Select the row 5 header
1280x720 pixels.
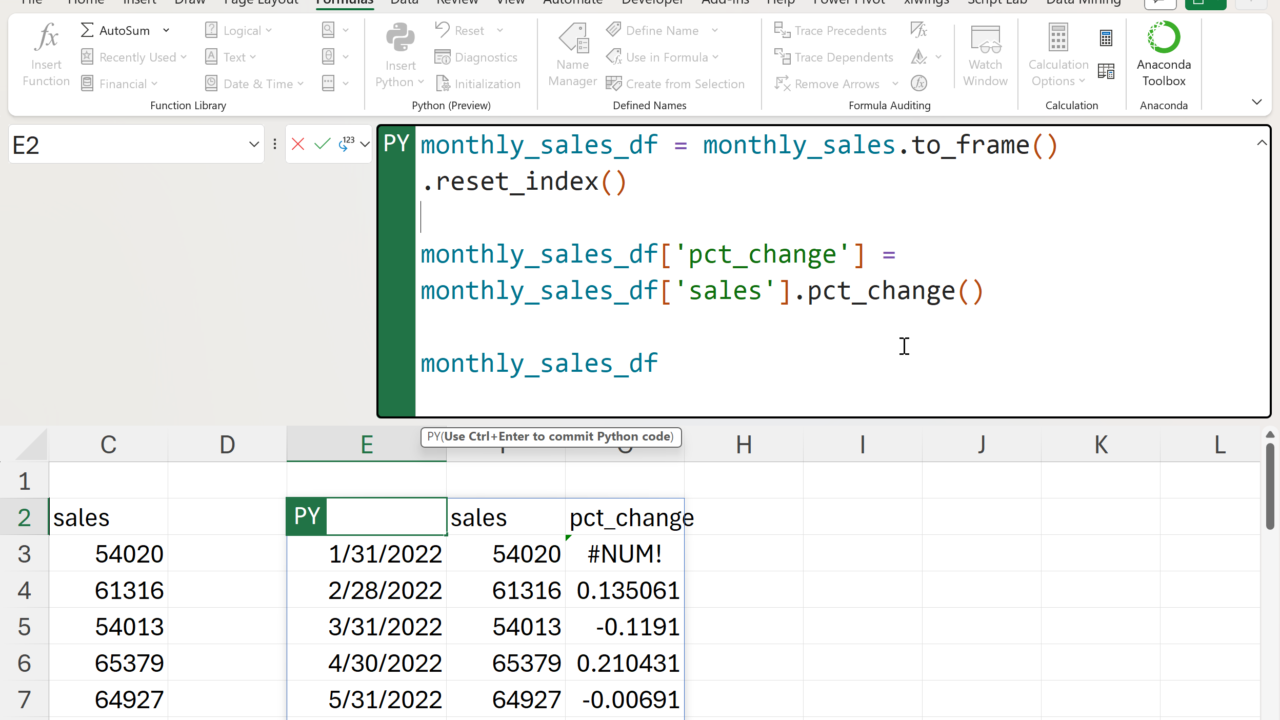pyautogui.click(x=24, y=627)
